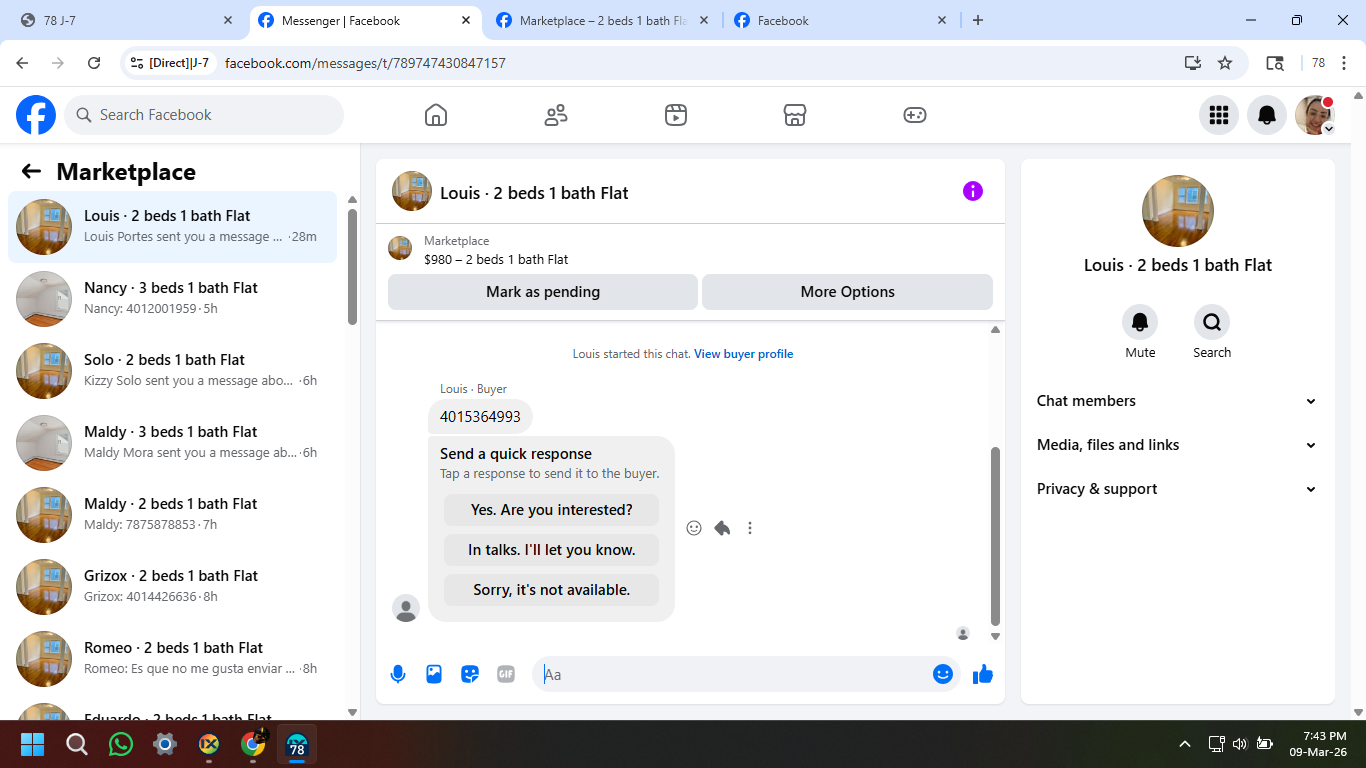Open Solo 2 beds 1 bath chat
1366x768 pixels.
tap(173, 371)
